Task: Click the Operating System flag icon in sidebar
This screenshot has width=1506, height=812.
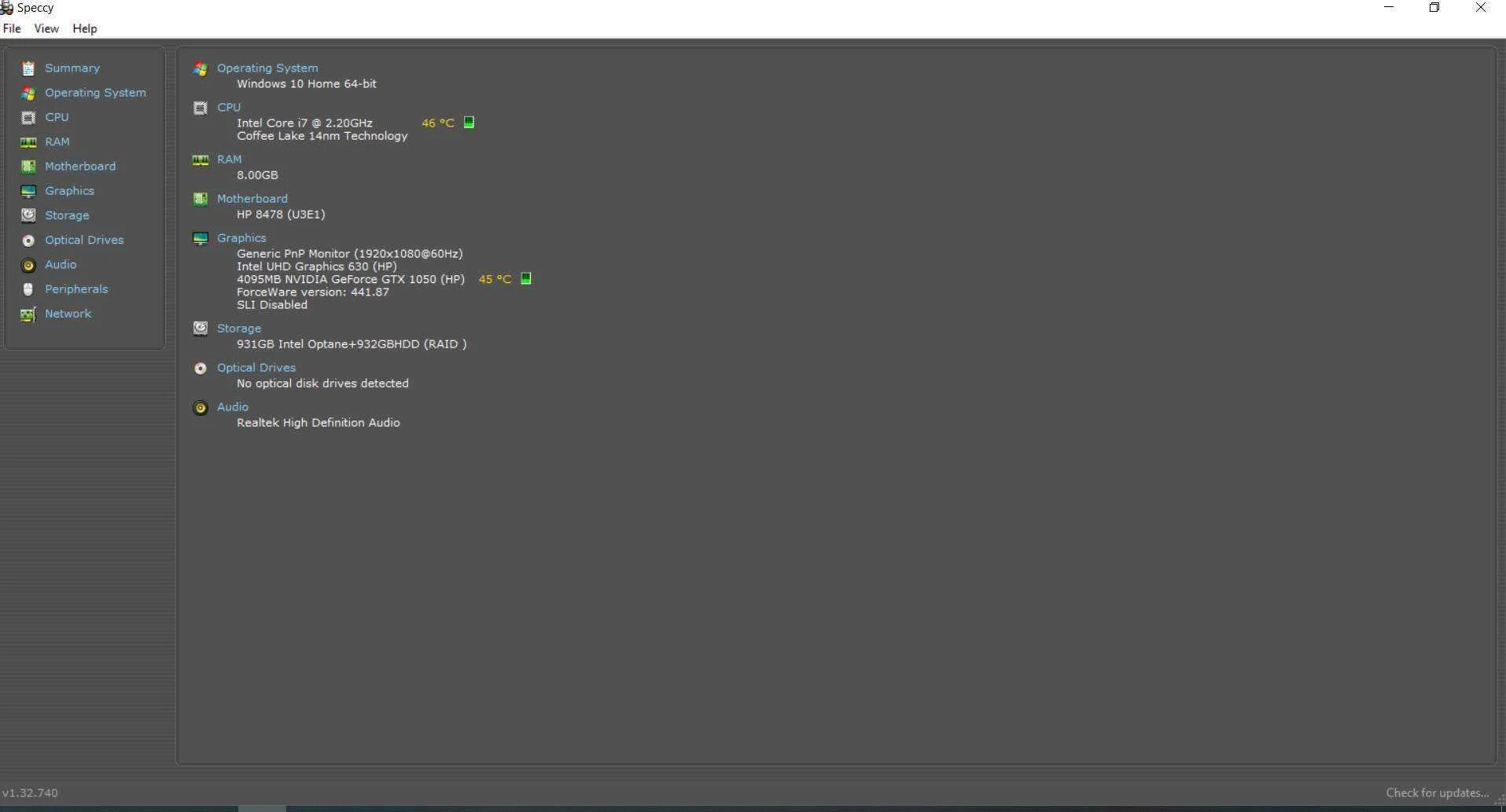Action: (x=28, y=93)
